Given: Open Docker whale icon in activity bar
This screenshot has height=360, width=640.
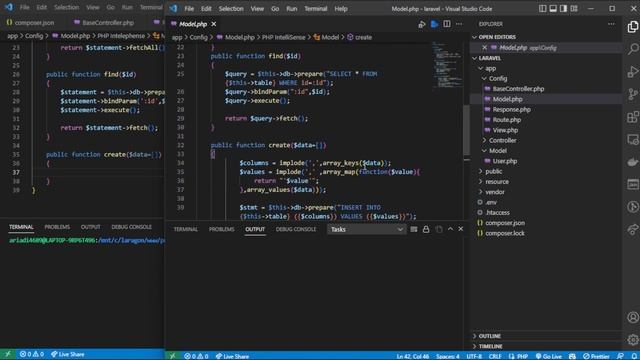Looking at the screenshot, I should [633, 162].
